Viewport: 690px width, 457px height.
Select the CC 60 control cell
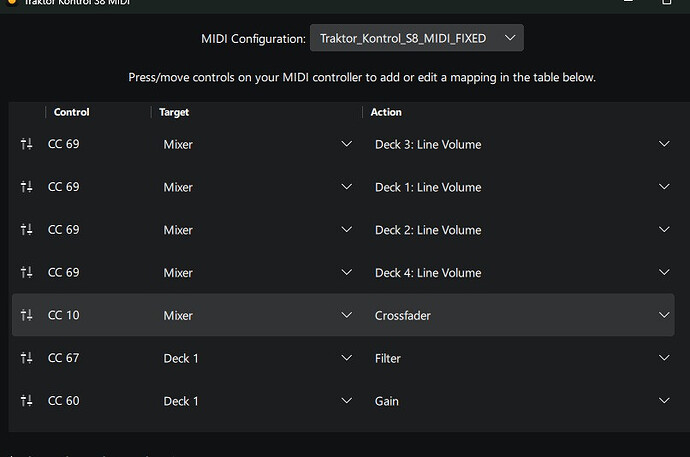click(63, 401)
